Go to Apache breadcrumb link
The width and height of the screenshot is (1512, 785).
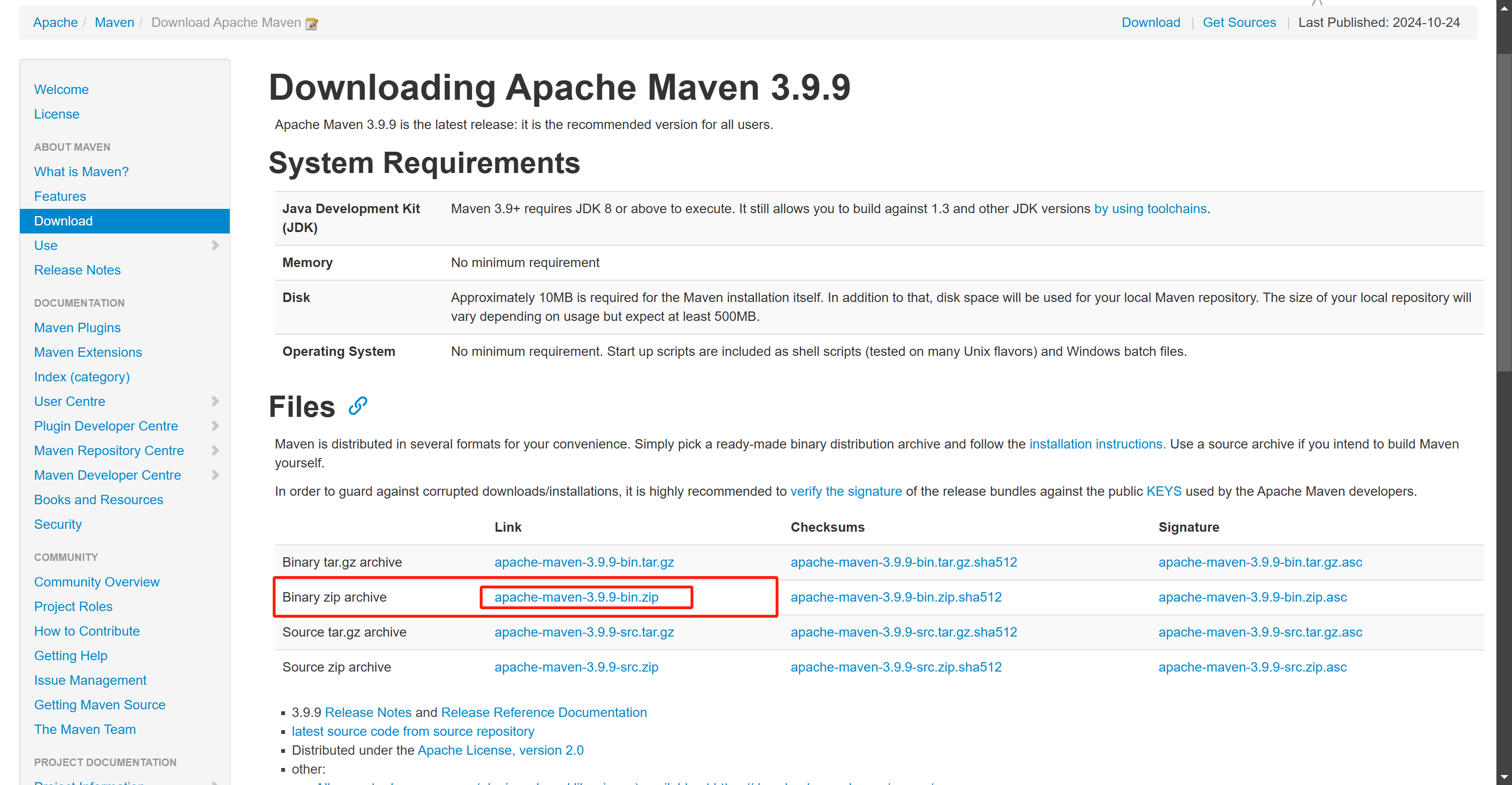coord(55,22)
